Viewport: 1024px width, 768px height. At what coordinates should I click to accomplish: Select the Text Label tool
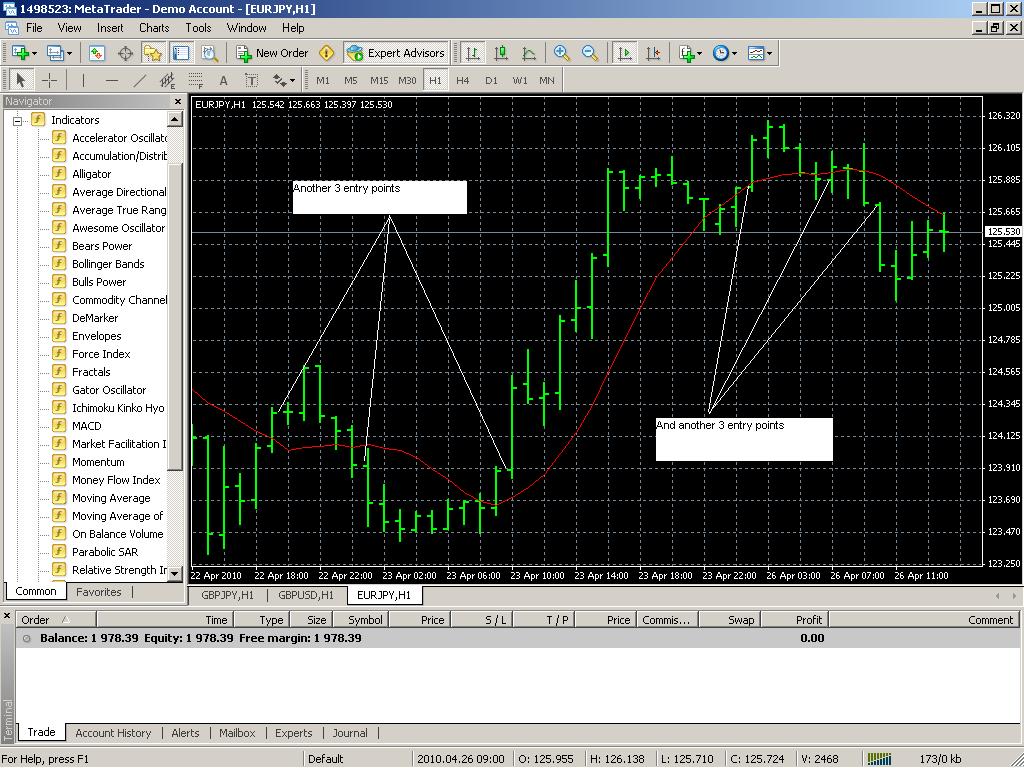click(x=251, y=80)
